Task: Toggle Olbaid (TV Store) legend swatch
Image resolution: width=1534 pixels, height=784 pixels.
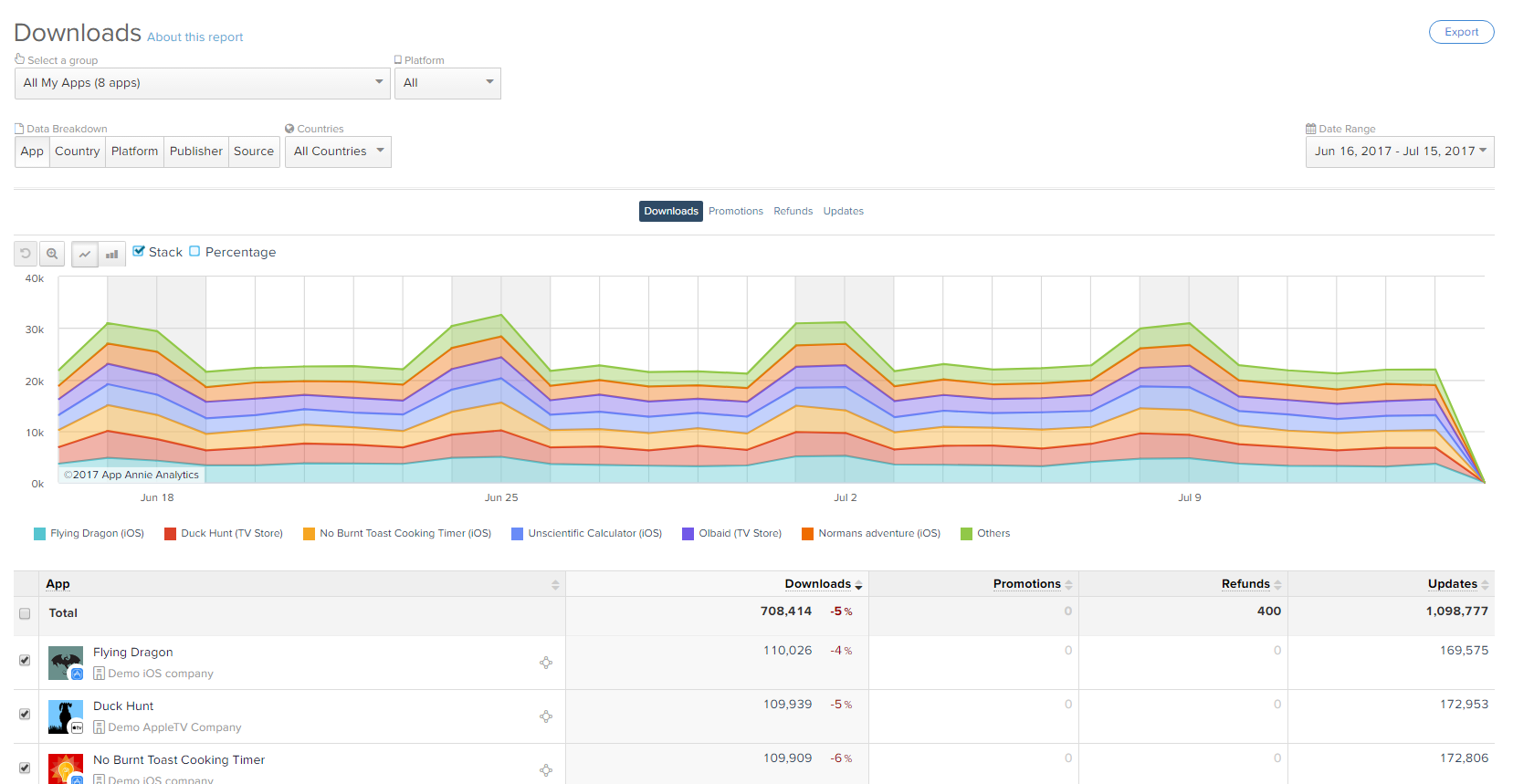Action: pyautogui.click(x=688, y=534)
